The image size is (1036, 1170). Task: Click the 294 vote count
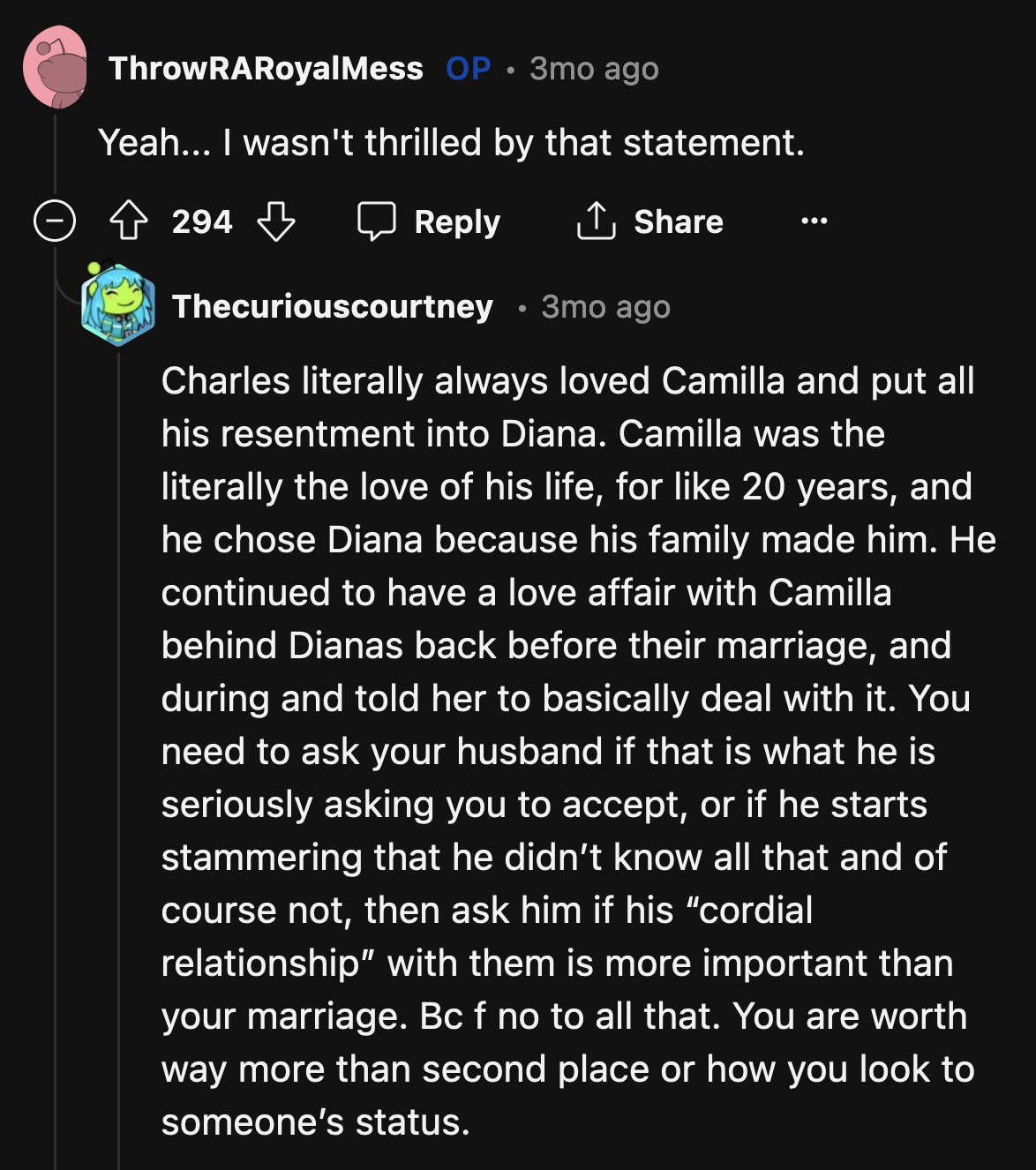pyautogui.click(x=202, y=221)
